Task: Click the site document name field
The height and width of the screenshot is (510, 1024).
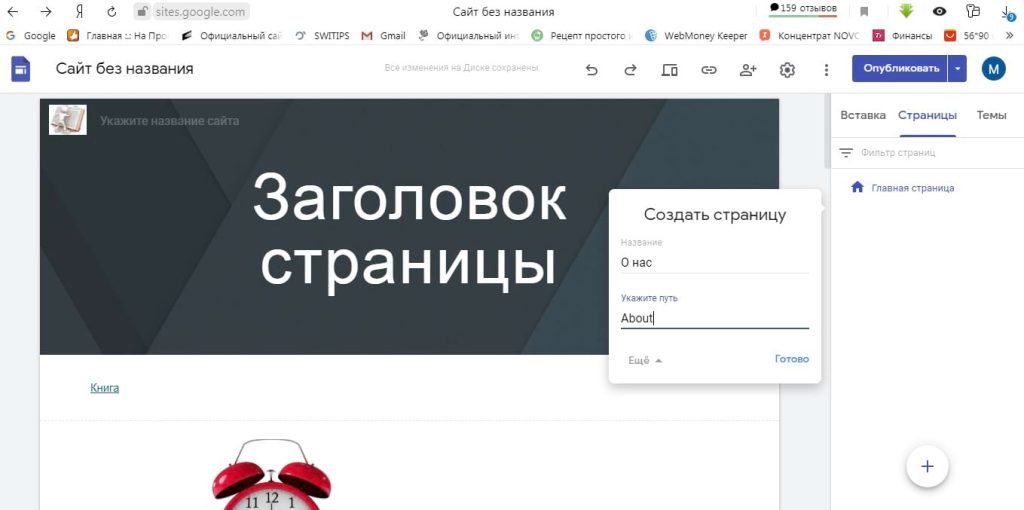Action: point(124,69)
